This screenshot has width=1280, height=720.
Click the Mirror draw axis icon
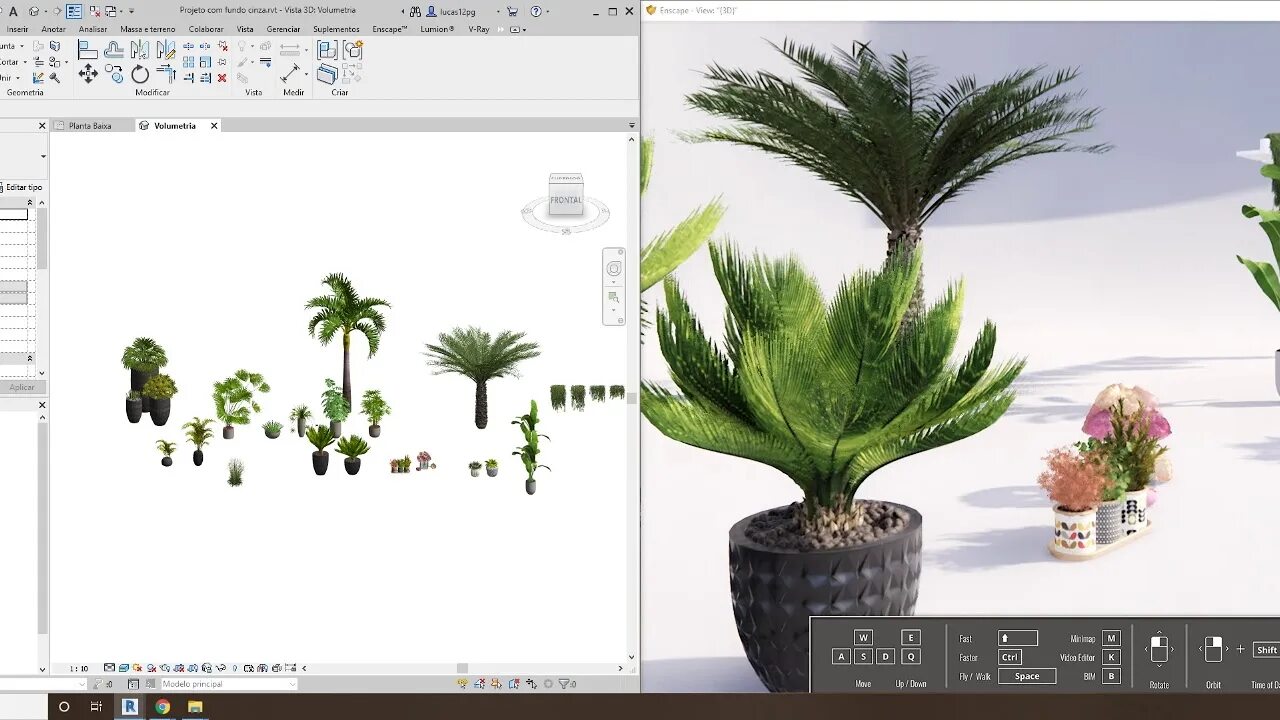[166, 49]
